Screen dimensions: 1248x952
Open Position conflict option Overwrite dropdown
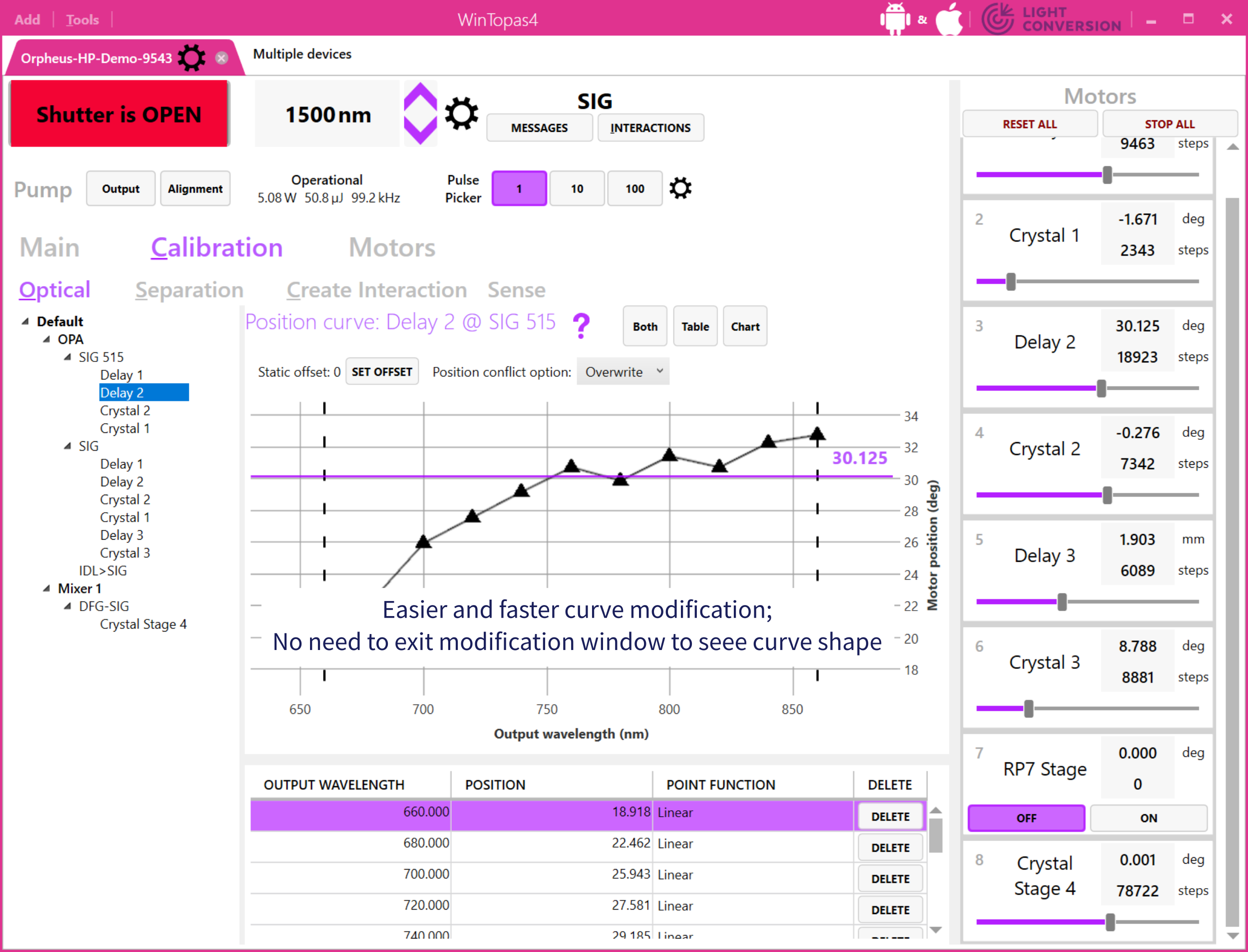[623, 372]
